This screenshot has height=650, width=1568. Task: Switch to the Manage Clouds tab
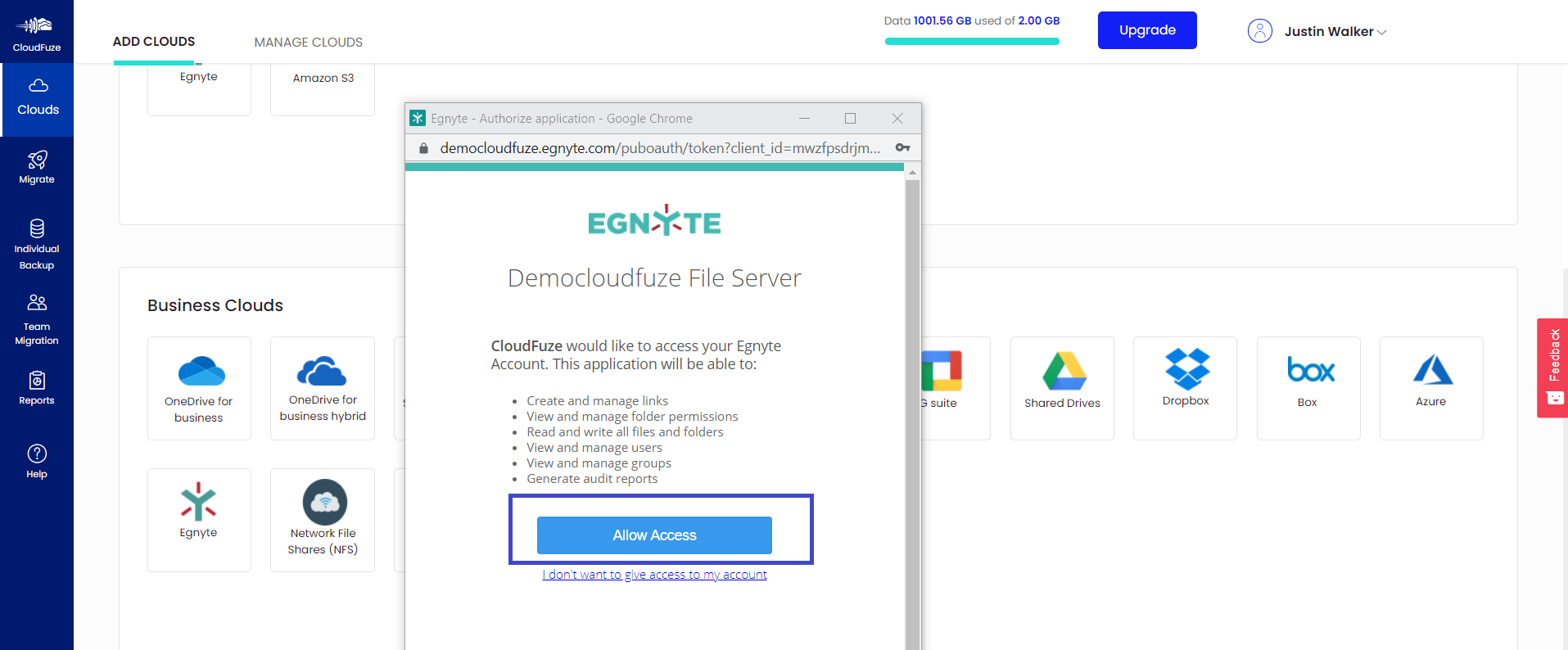pyautogui.click(x=308, y=42)
